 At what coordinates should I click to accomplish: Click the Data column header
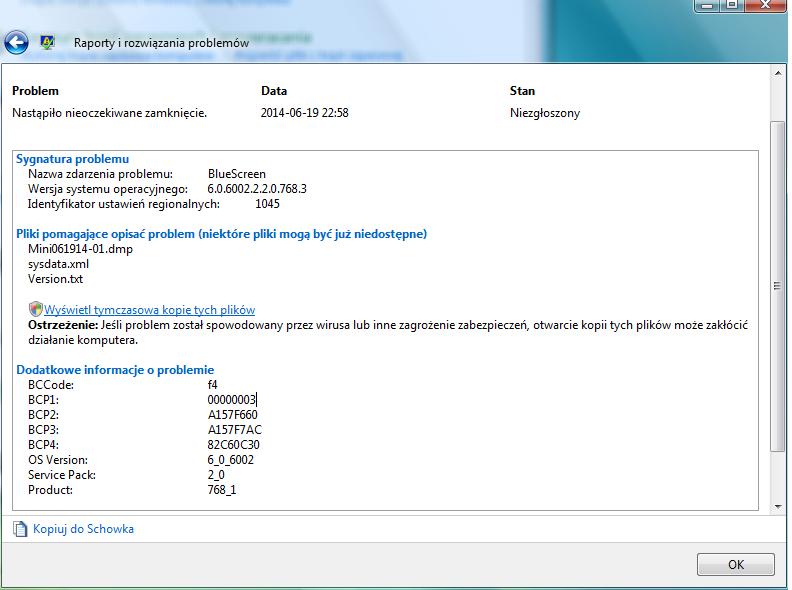[x=274, y=91]
